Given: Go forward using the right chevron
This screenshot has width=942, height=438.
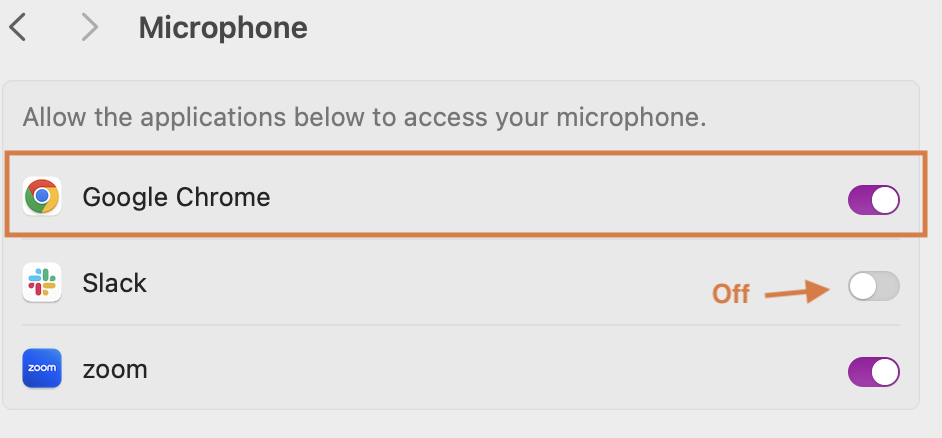Looking at the screenshot, I should click(90, 28).
